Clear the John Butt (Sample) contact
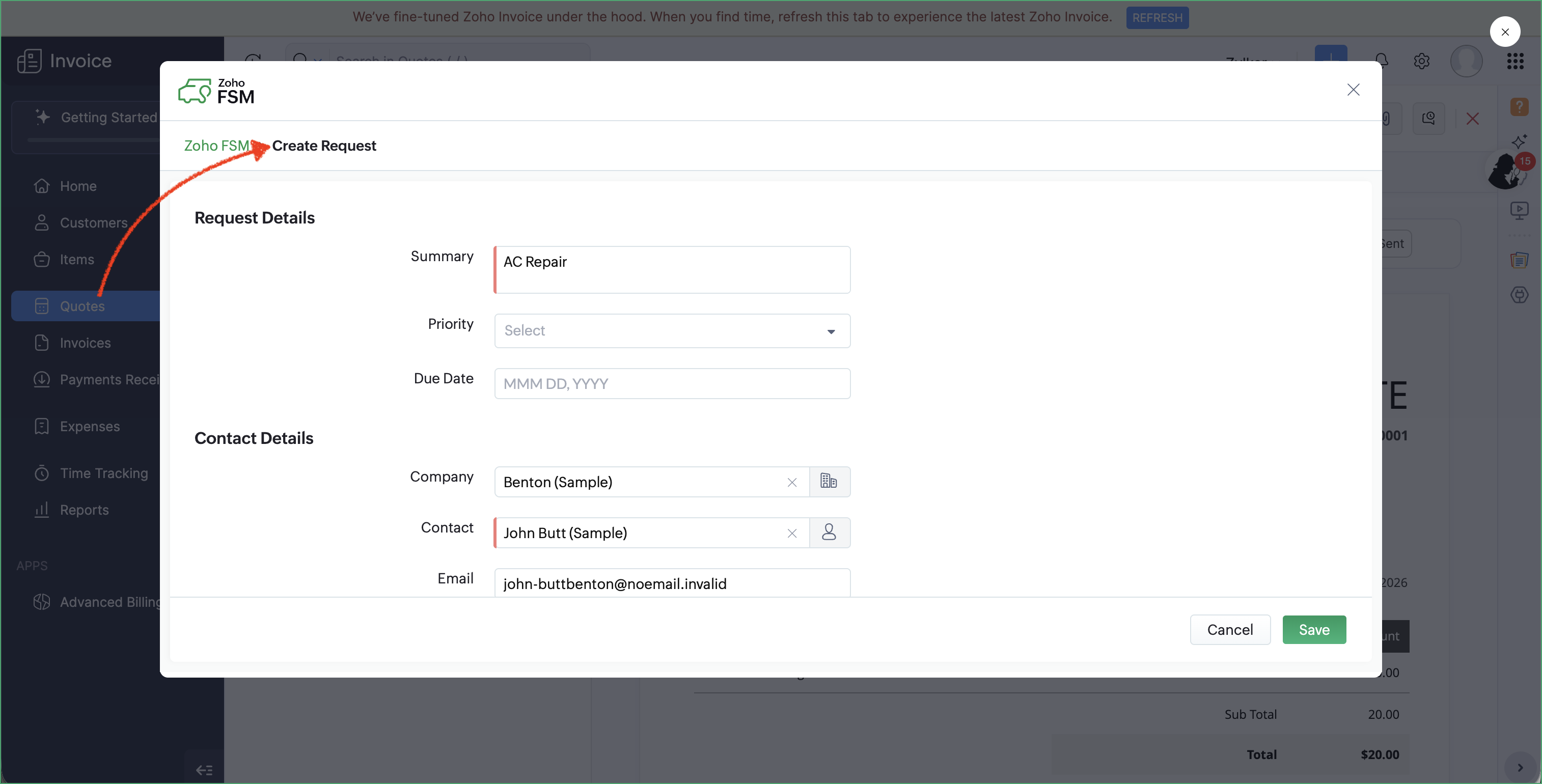 coord(792,533)
